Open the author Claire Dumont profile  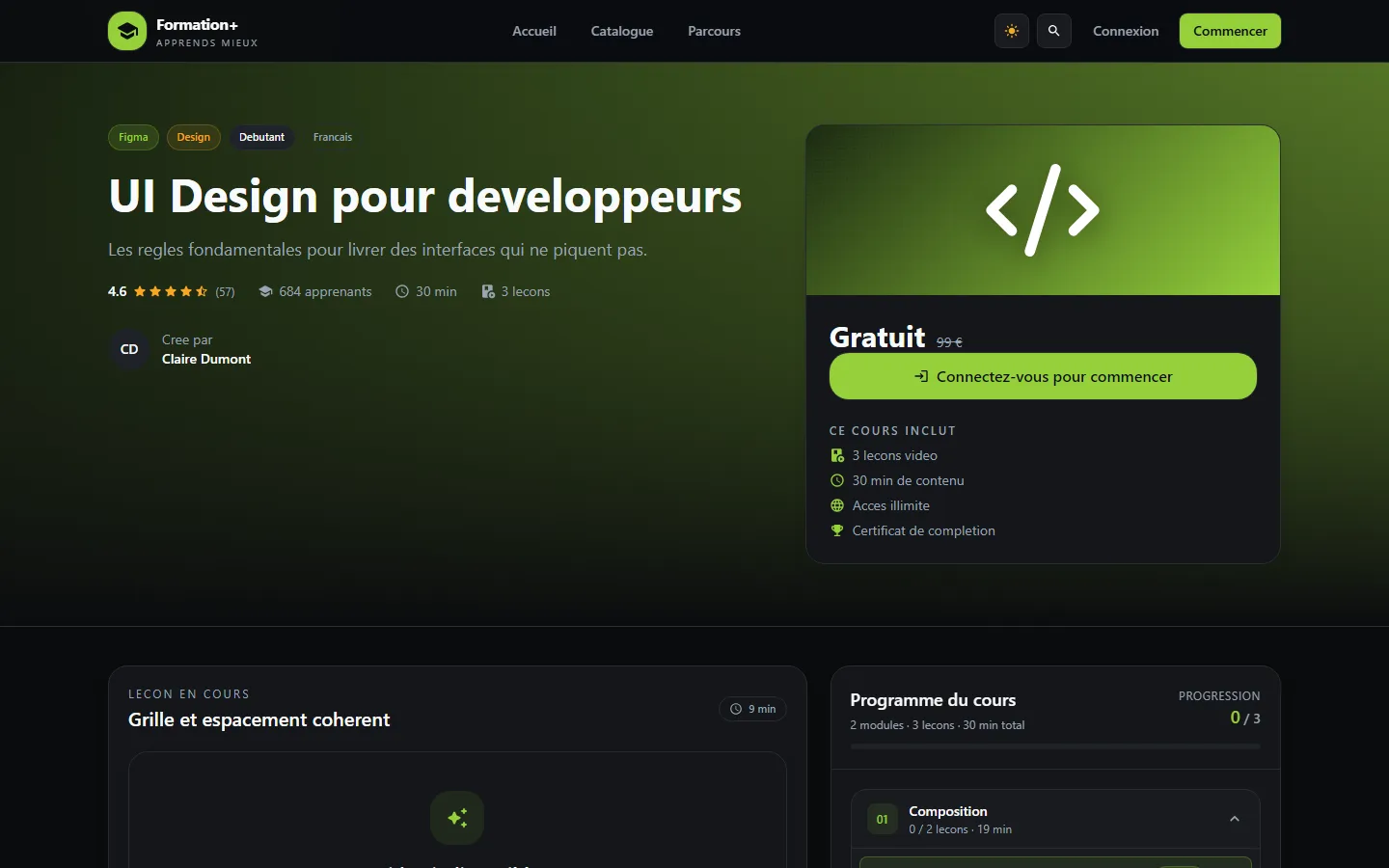pos(206,359)
